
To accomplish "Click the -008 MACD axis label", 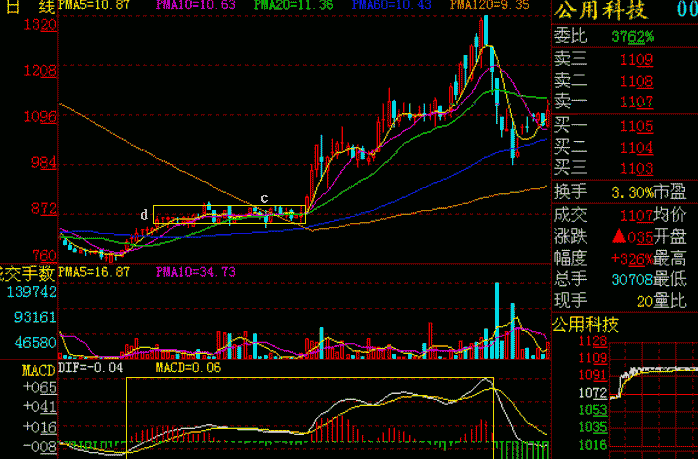I will pos(40,446).
